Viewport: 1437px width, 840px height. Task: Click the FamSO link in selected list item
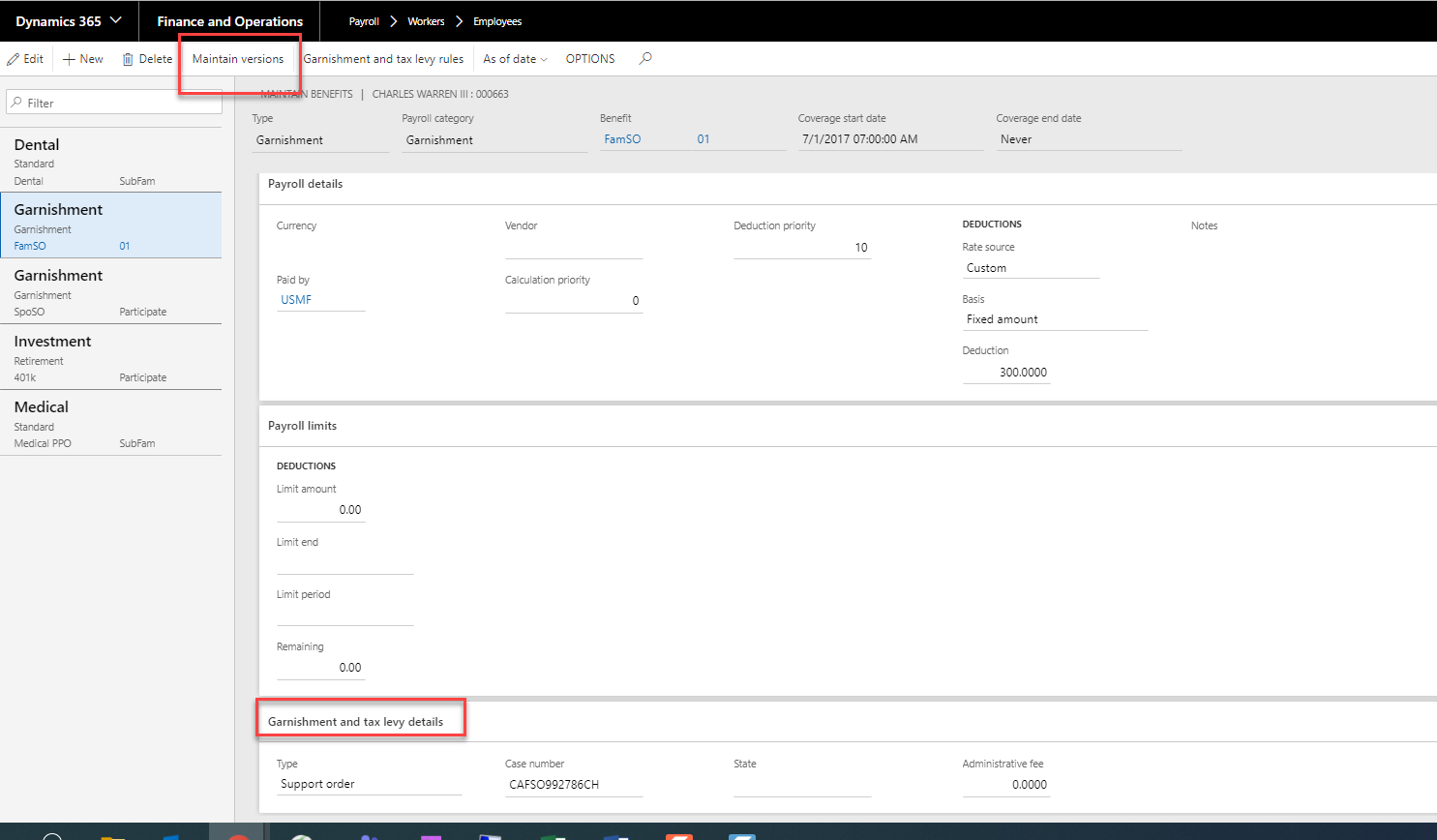(30, 246)
